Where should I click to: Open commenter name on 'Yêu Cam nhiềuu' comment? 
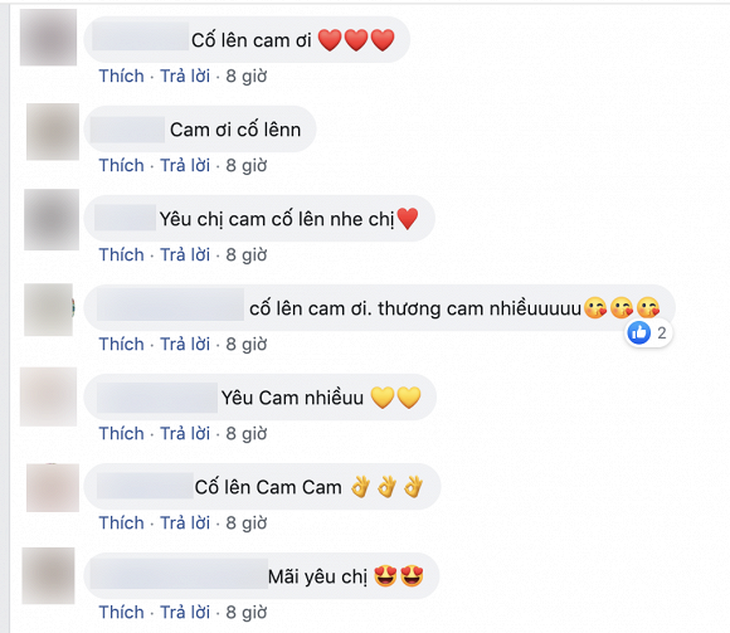click(157, 397)
